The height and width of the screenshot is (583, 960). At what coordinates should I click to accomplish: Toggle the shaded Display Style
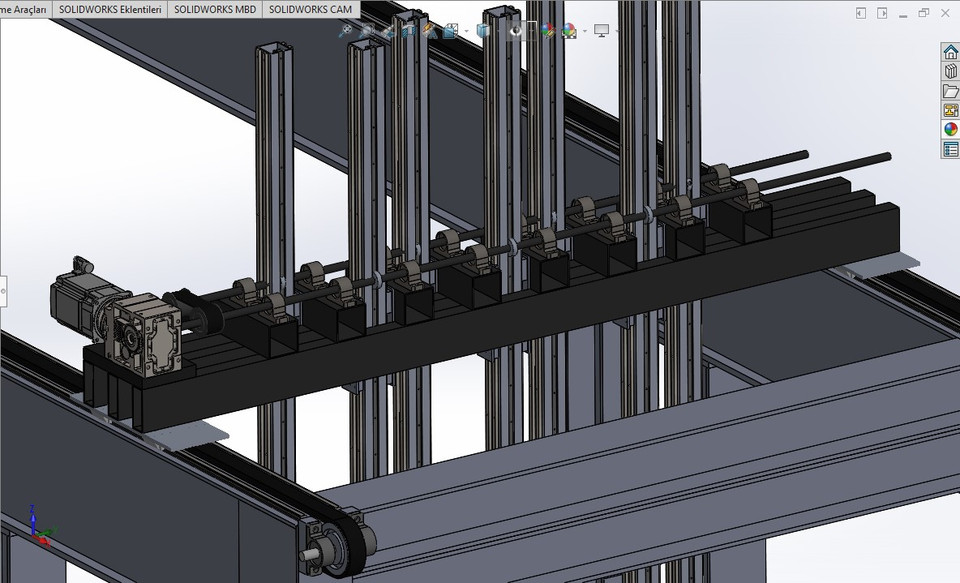[483, 30]
